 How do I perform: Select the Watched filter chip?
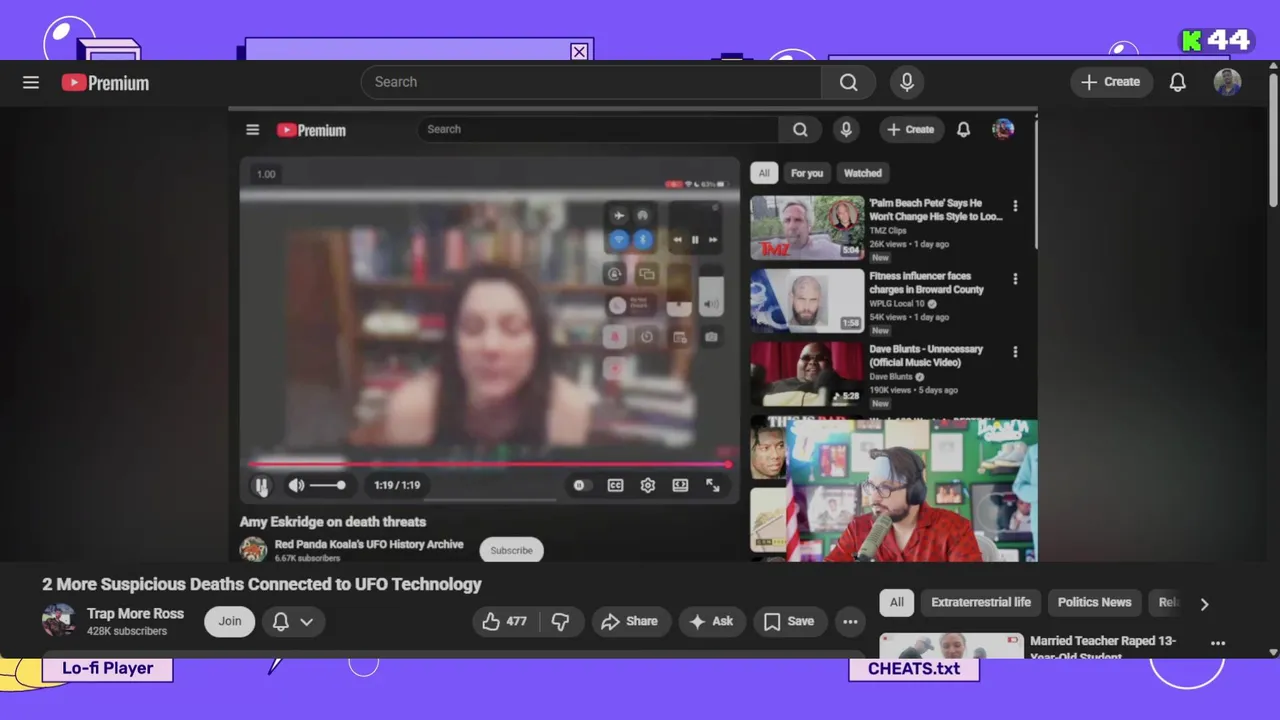click(863, 173)
